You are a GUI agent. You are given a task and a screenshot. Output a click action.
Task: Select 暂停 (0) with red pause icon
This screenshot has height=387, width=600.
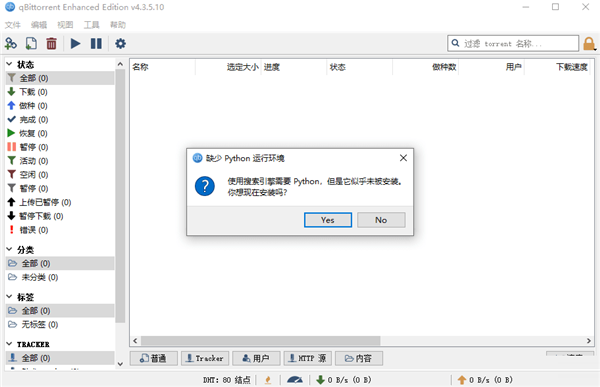[60, 147]
